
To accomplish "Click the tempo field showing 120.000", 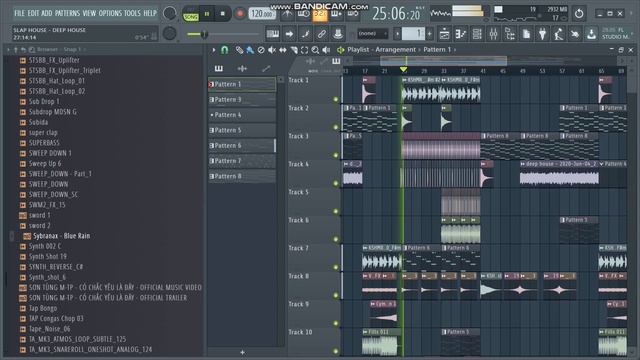I will click(262, 14).
